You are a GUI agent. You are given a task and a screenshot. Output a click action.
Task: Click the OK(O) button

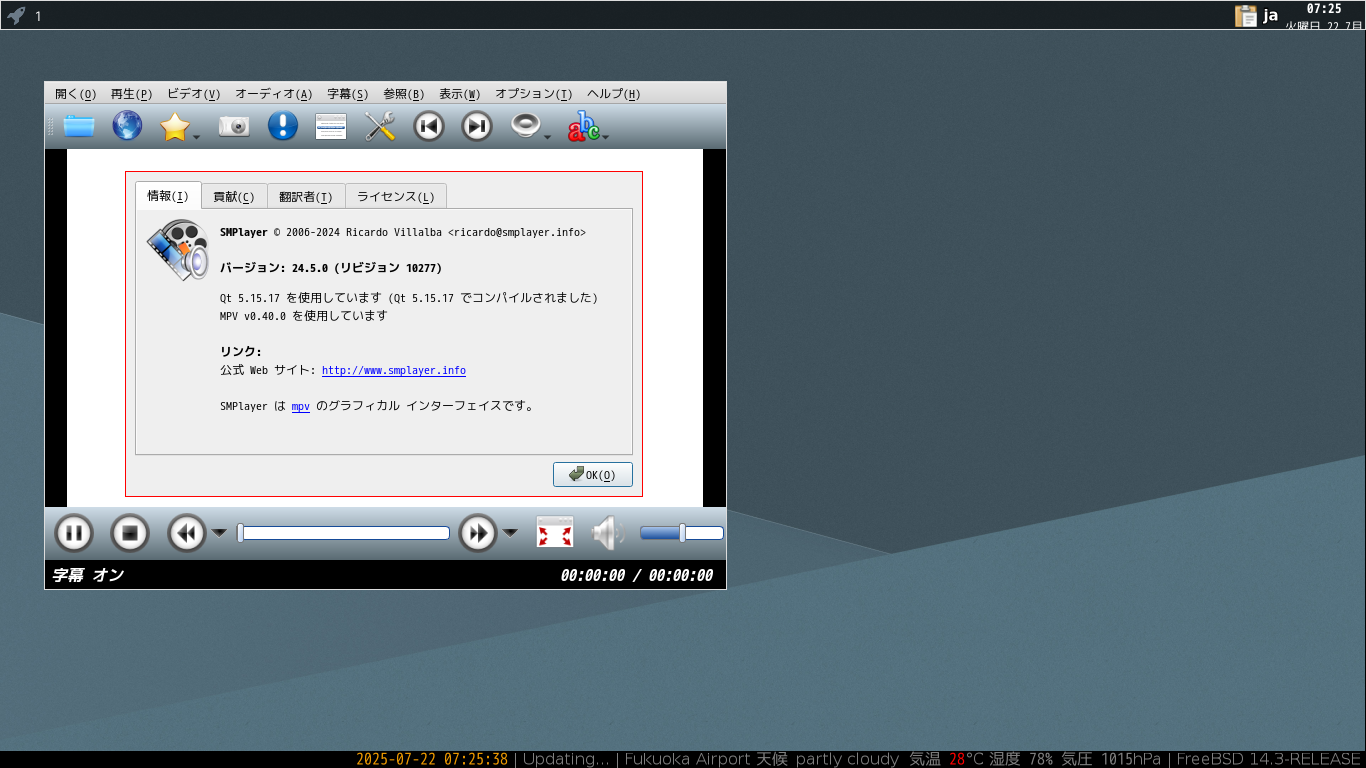593,475
